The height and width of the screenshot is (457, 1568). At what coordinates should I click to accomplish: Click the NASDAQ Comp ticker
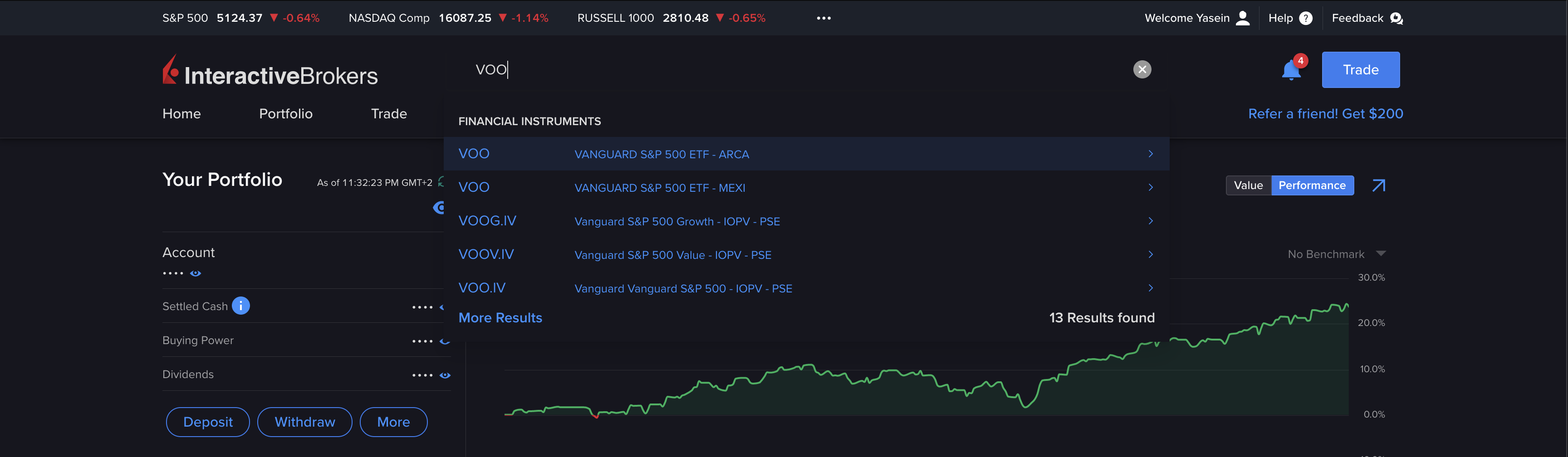point(448,18)
